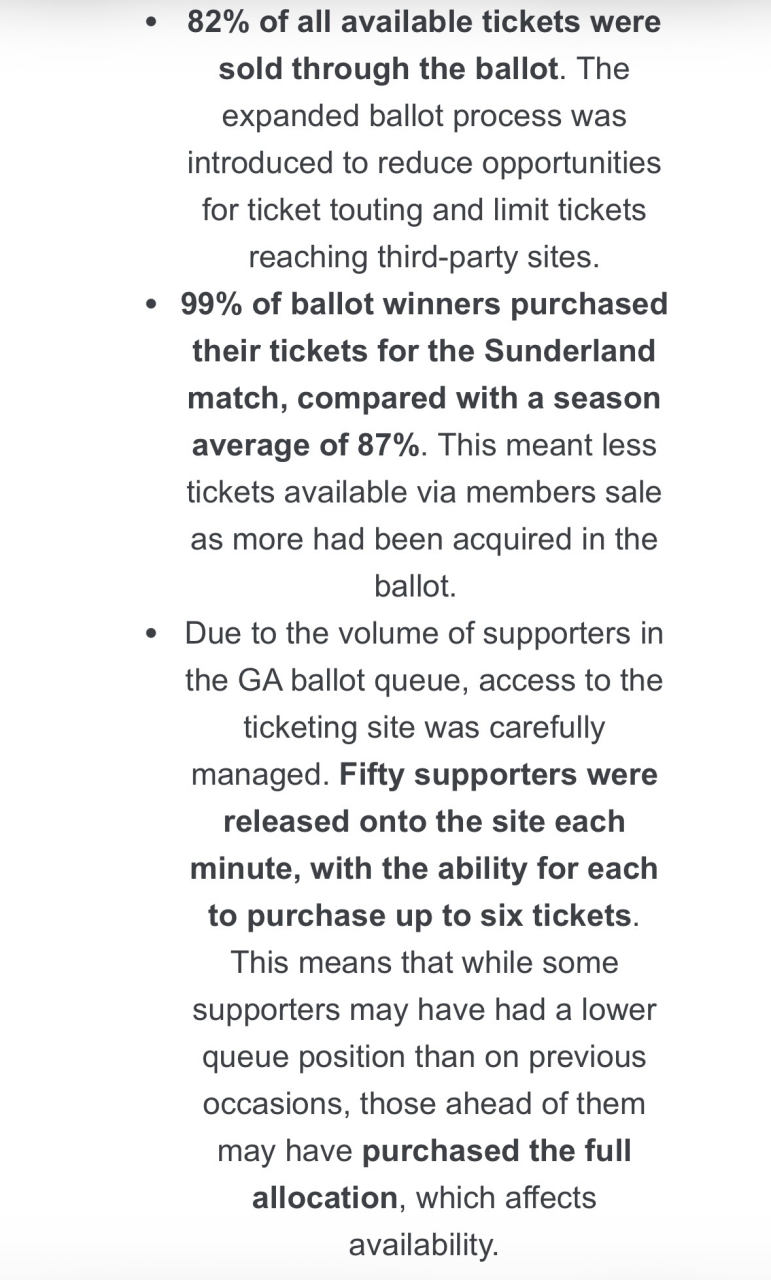Click the final word "availability."

click(423, 1244)
